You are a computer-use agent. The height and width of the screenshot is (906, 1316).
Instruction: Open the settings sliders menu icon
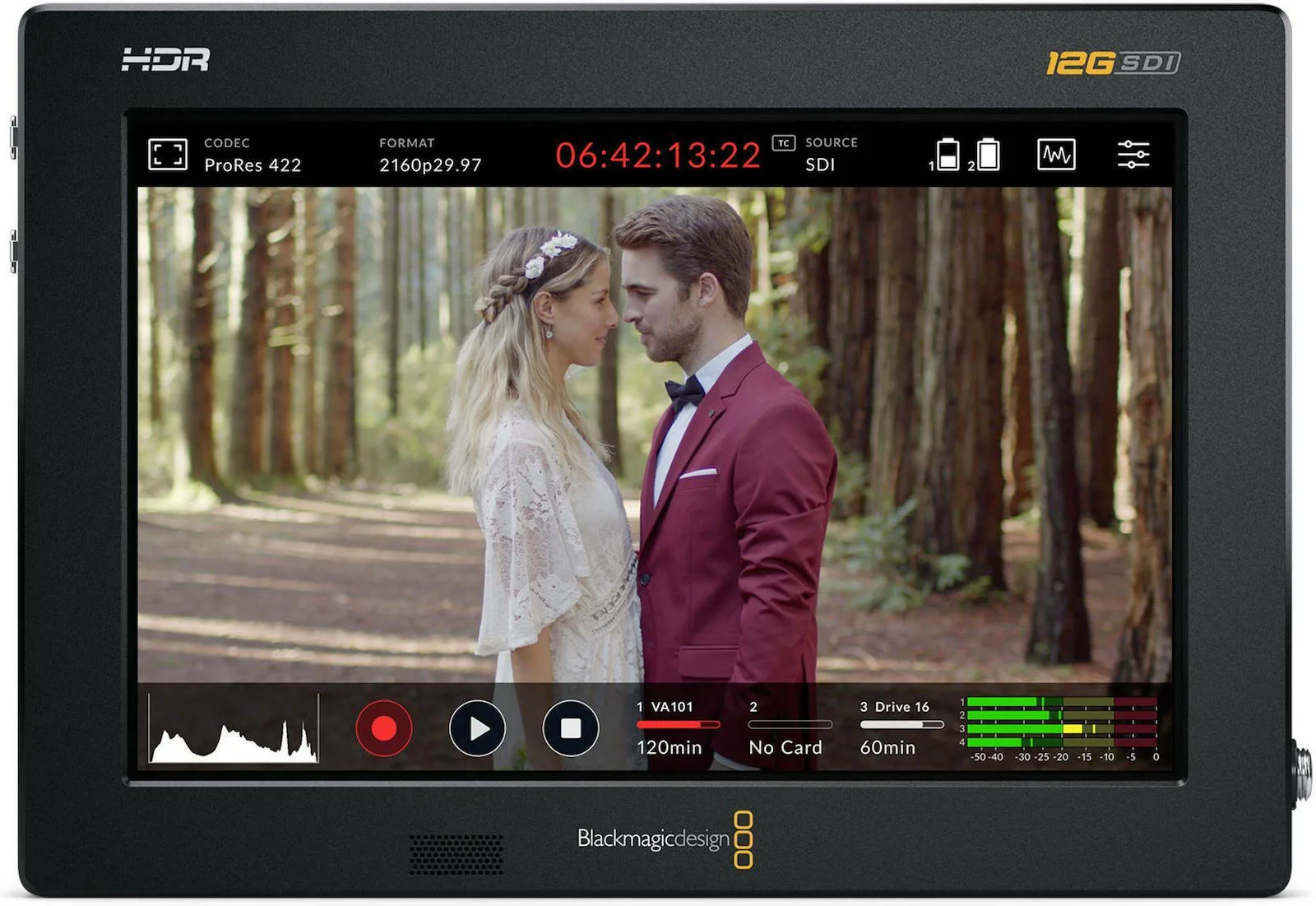[x=1133, y=154]
